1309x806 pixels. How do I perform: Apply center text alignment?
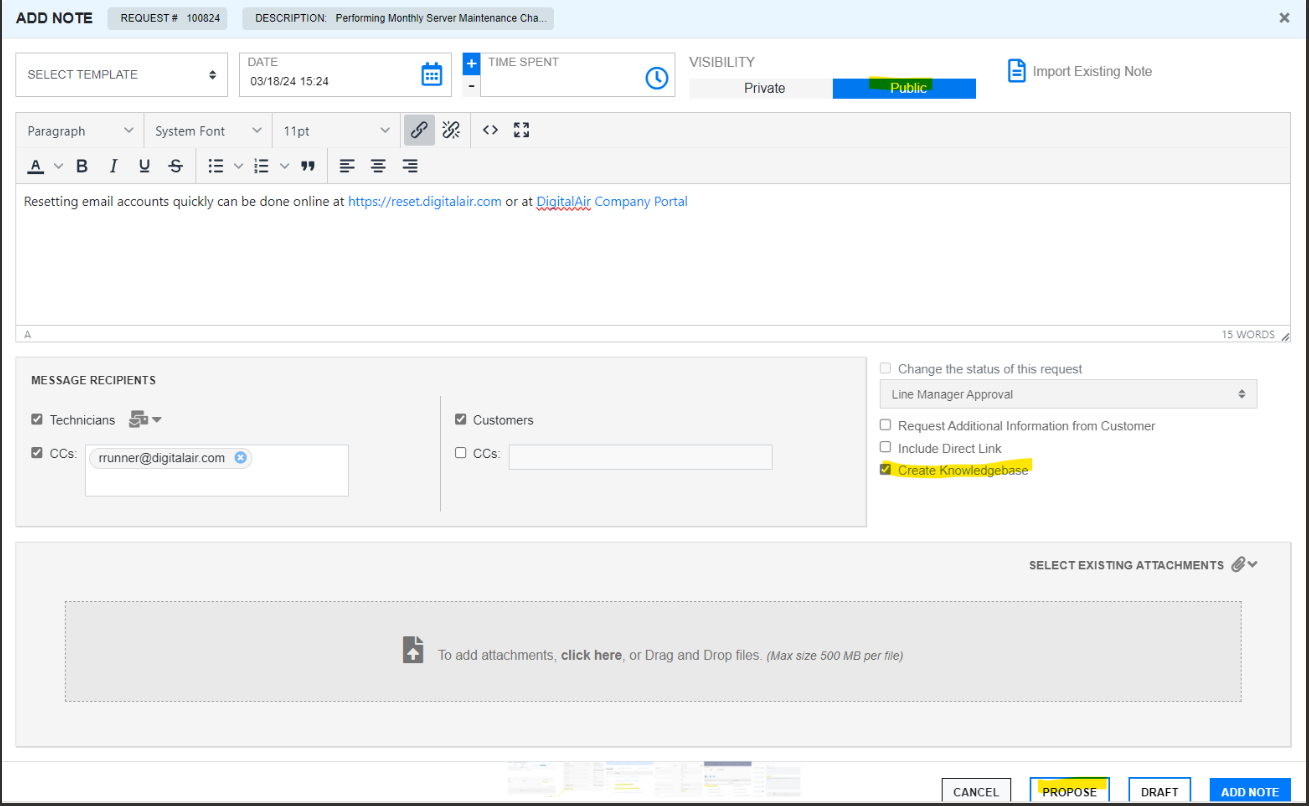pyautogui.click(x=378, y=165)
